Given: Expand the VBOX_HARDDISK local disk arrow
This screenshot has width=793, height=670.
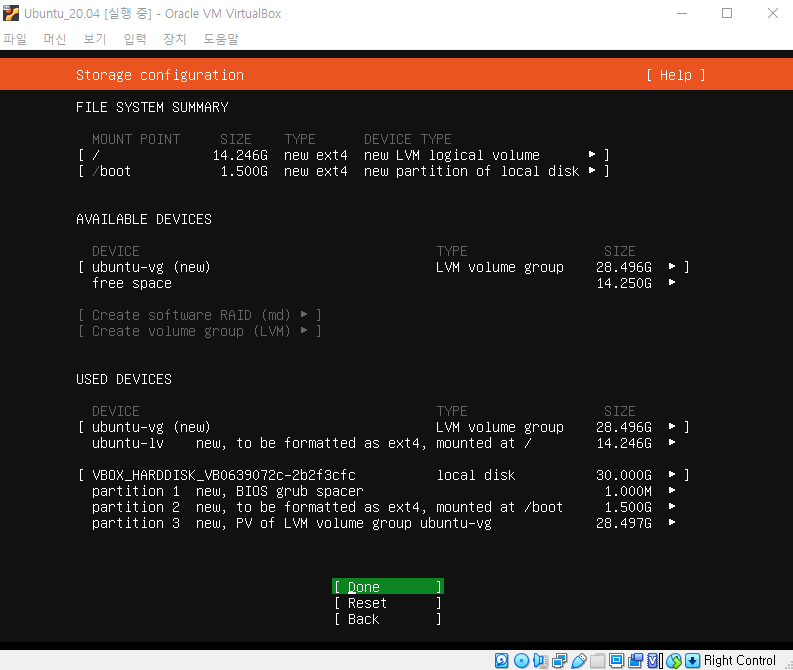Looking at the screenshot, I should click(x=672, y=475).
